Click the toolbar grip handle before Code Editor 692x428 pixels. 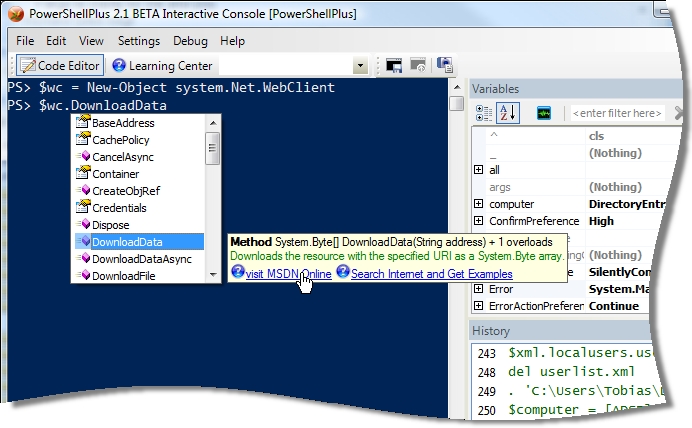pyautogui.click(x=12, y=65)
